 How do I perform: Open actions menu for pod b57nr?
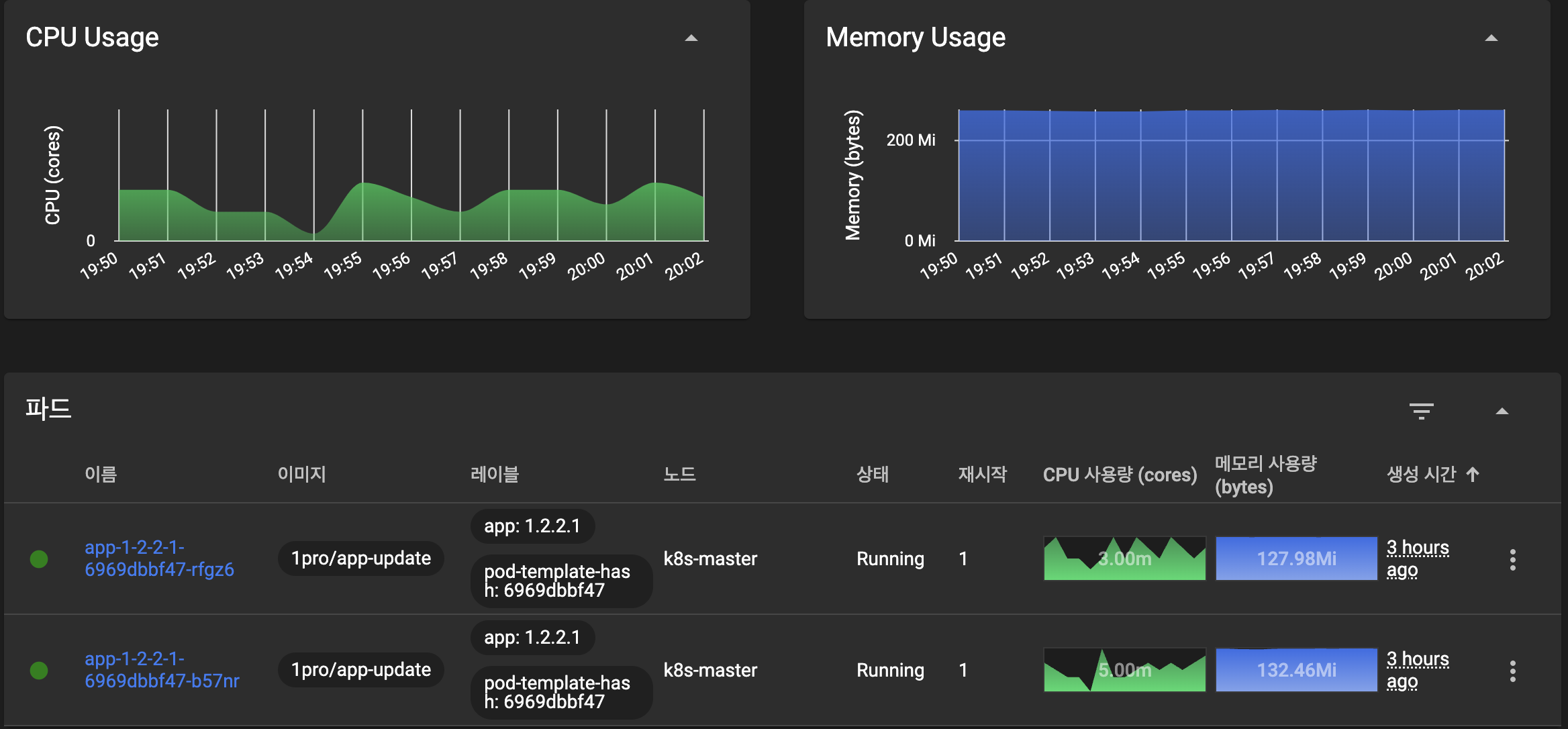(1512, 671)
